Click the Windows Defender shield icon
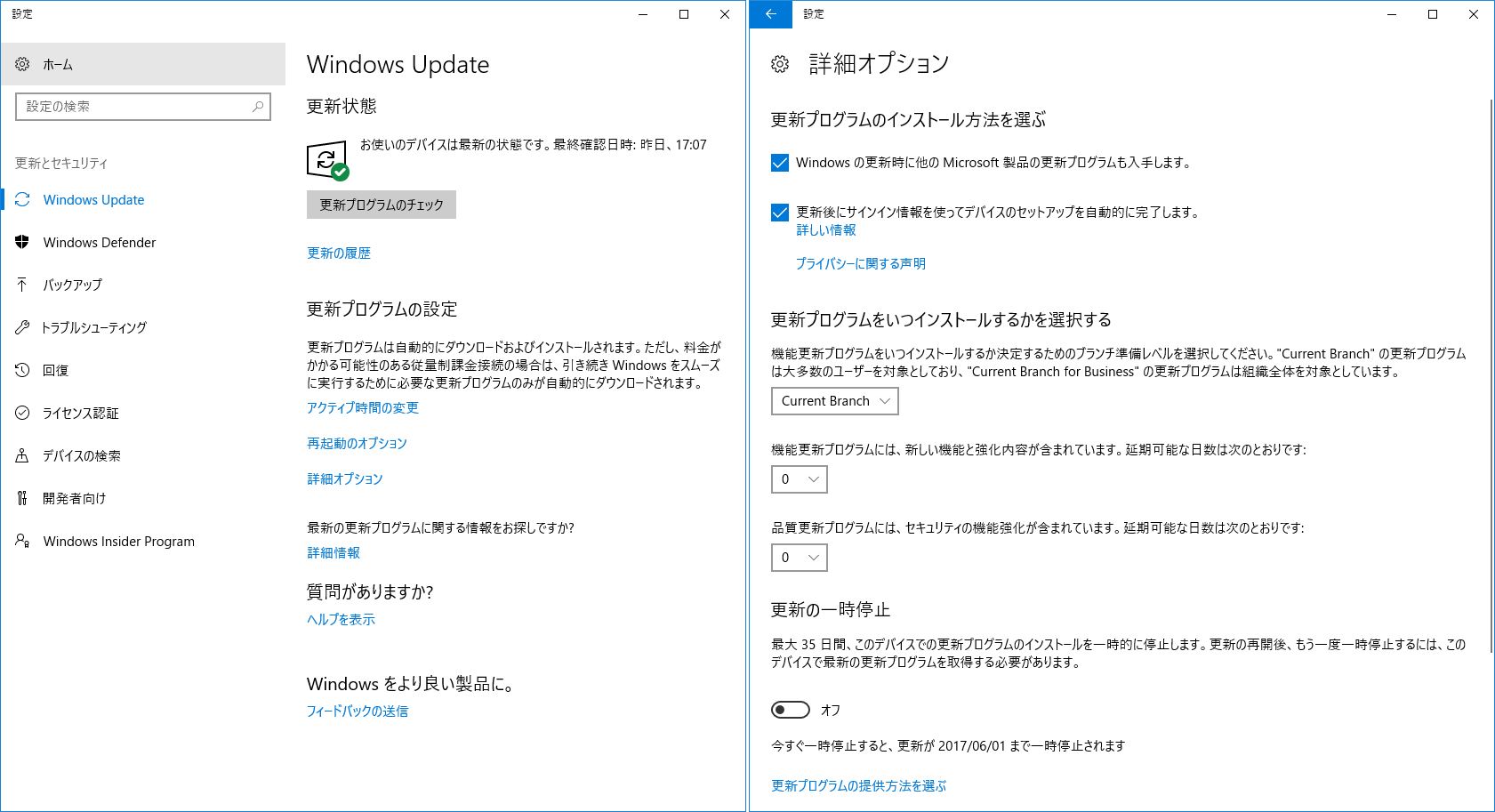 pyautogui.click(x=22, y=242)
